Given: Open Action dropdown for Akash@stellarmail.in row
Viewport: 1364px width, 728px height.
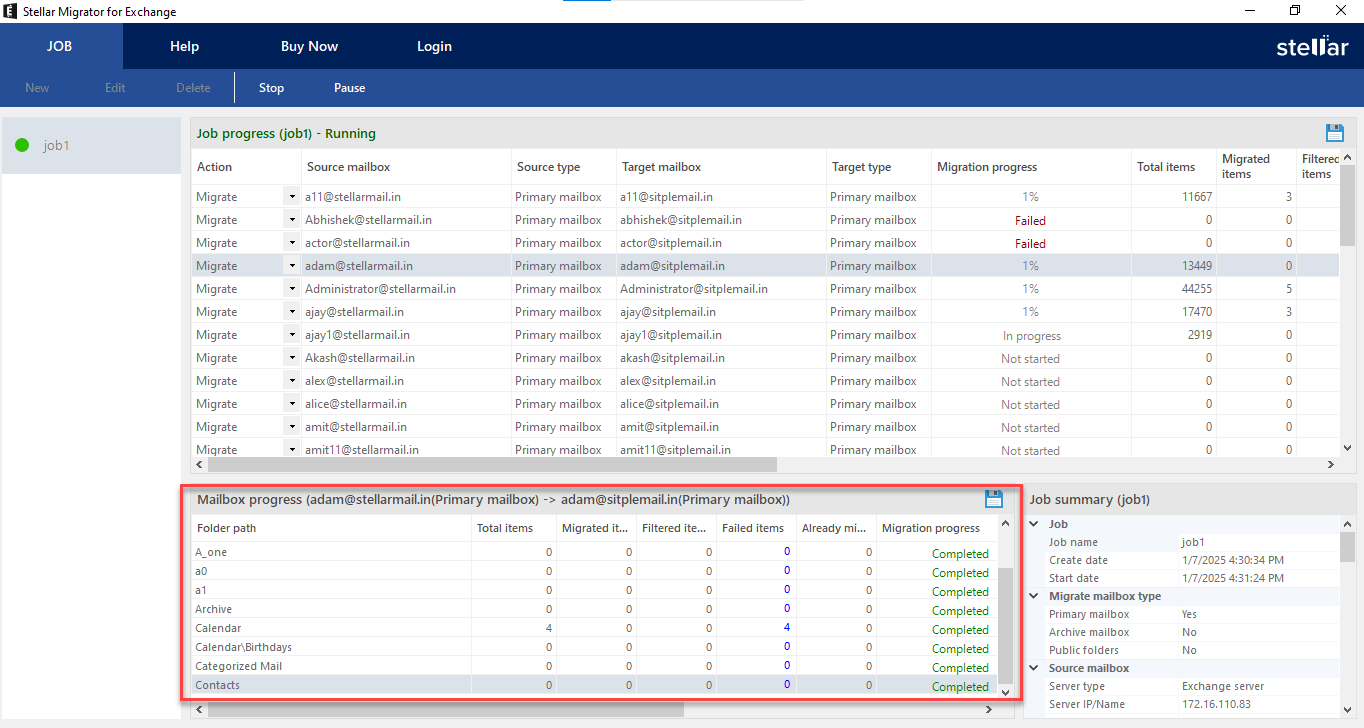Looking at the screenshot, I should coord(292,358).
